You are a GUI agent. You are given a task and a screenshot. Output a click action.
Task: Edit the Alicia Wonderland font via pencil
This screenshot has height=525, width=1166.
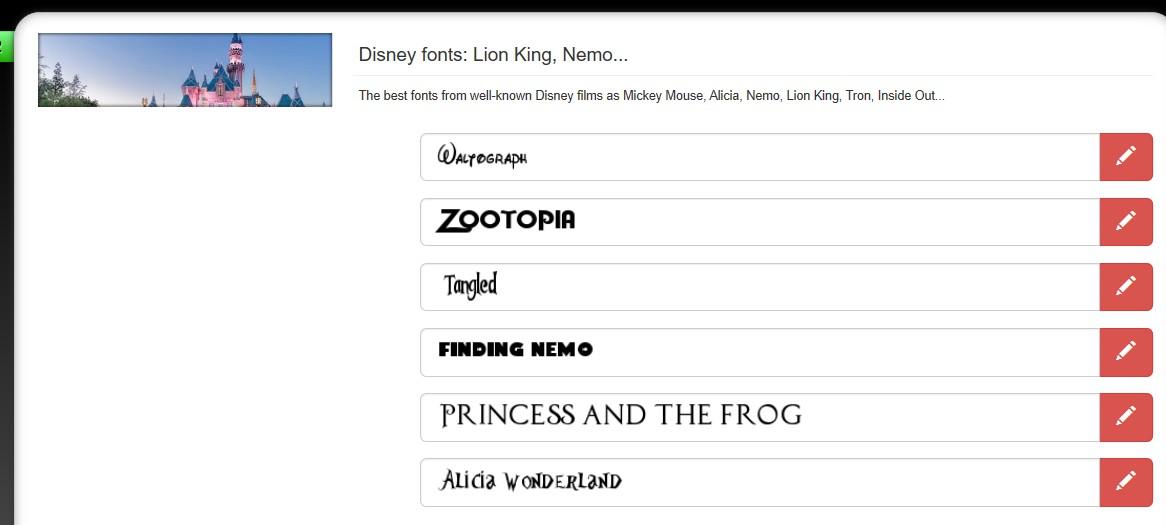point(1125,482)
